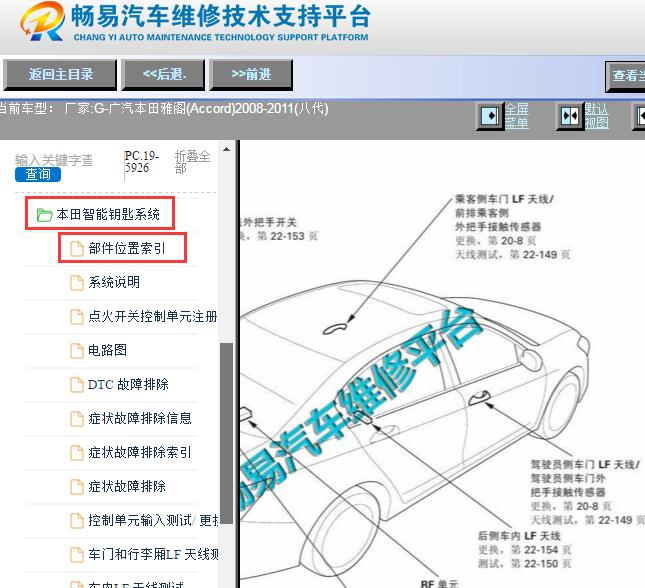Open 症状故障排除索引 tree item
The height and width of the screenshot is (588, 645).
[x=140, y=453]
